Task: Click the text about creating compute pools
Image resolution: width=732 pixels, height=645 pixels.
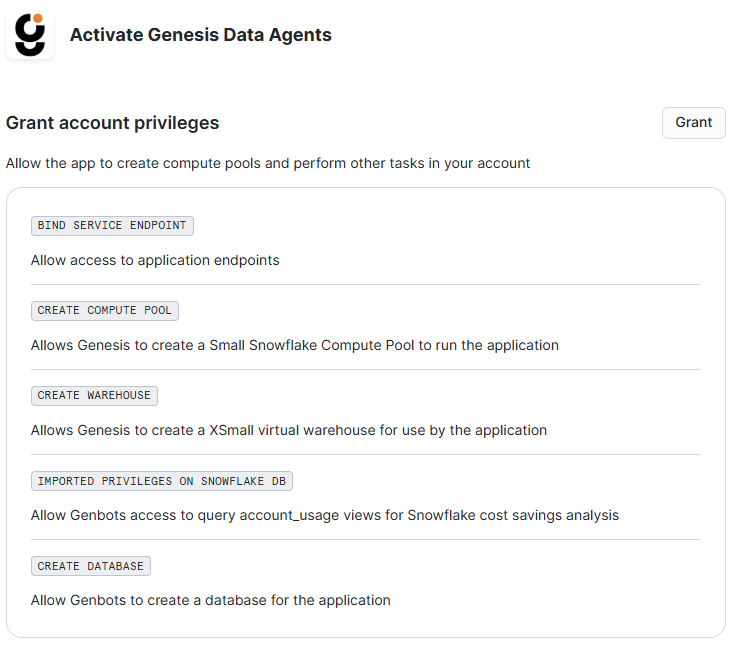Action: [268, 163]
